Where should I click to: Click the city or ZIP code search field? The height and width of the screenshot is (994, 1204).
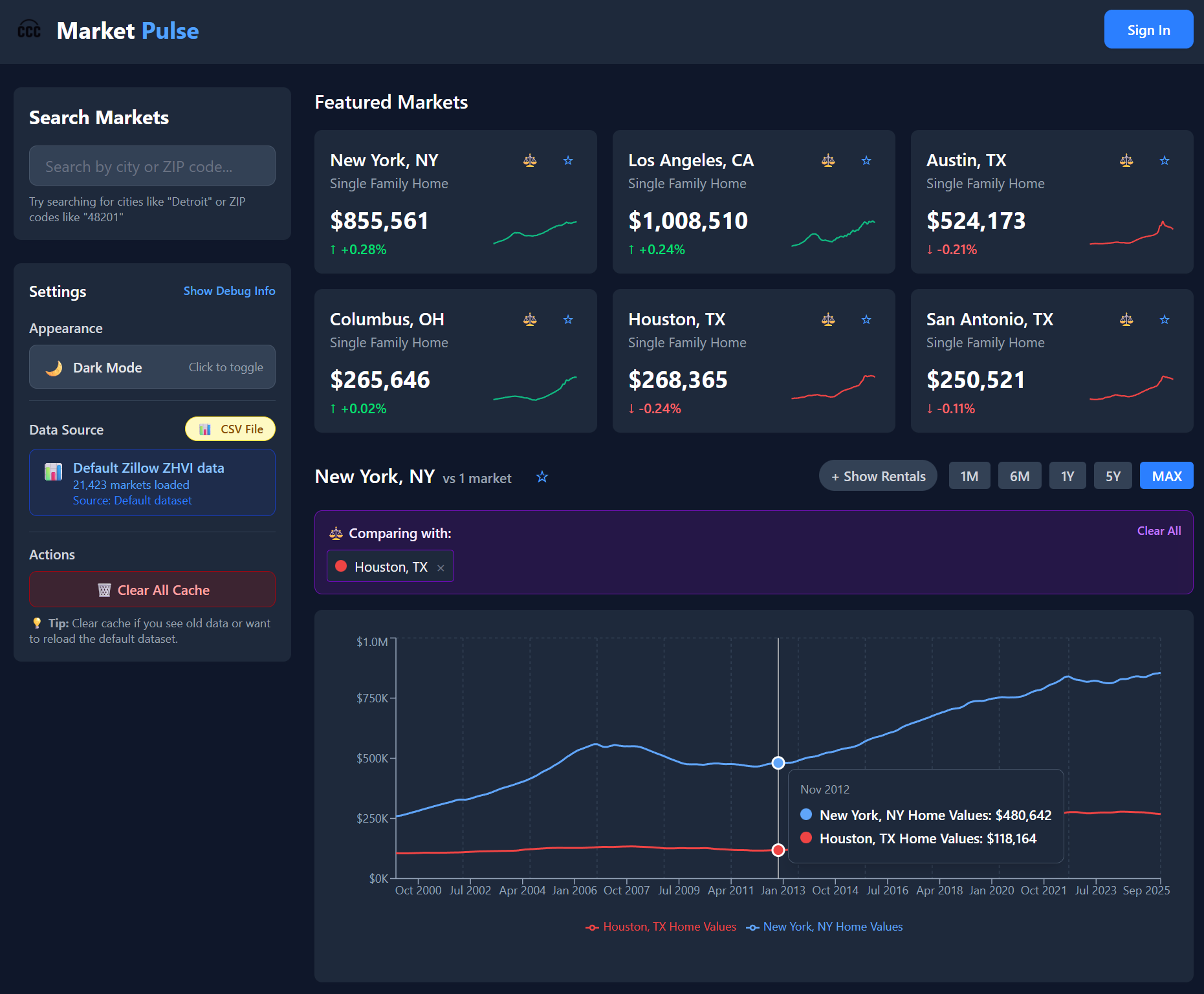tap(152, 166)
